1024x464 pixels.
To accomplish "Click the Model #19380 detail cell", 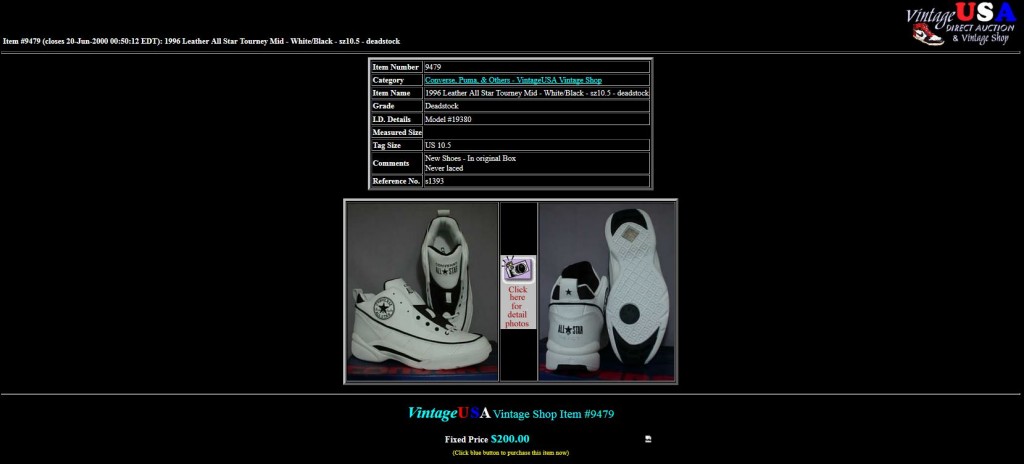I will [x=448, y=119].
